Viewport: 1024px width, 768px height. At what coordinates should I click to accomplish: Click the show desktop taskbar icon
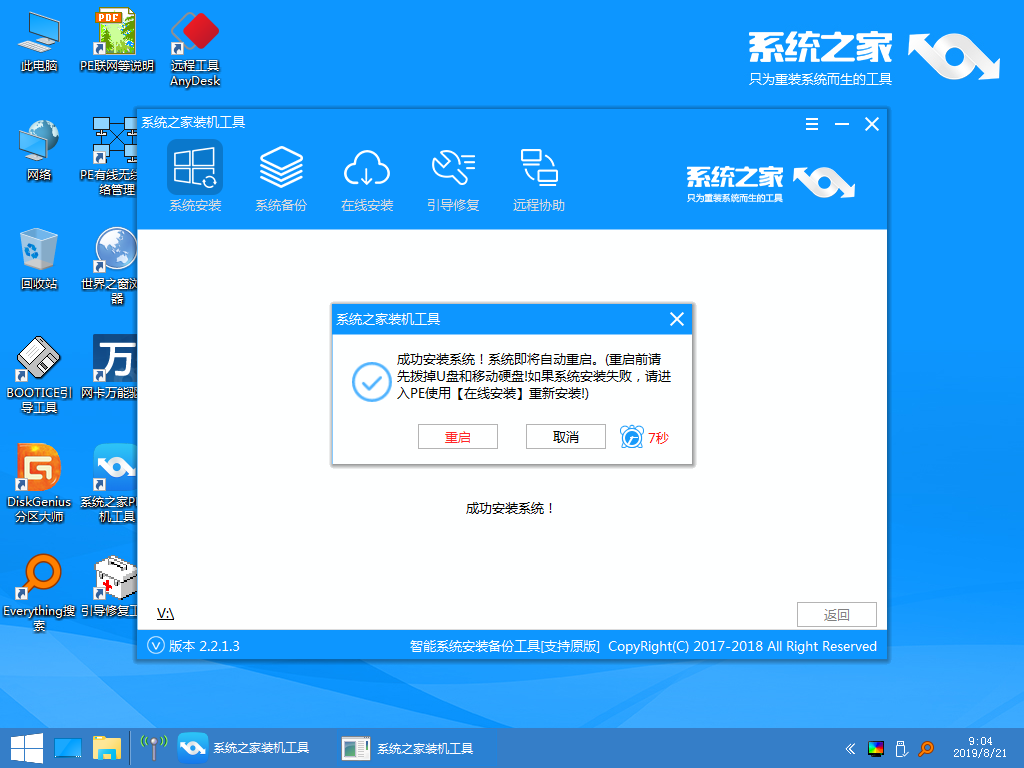click(x=68, y=748)
